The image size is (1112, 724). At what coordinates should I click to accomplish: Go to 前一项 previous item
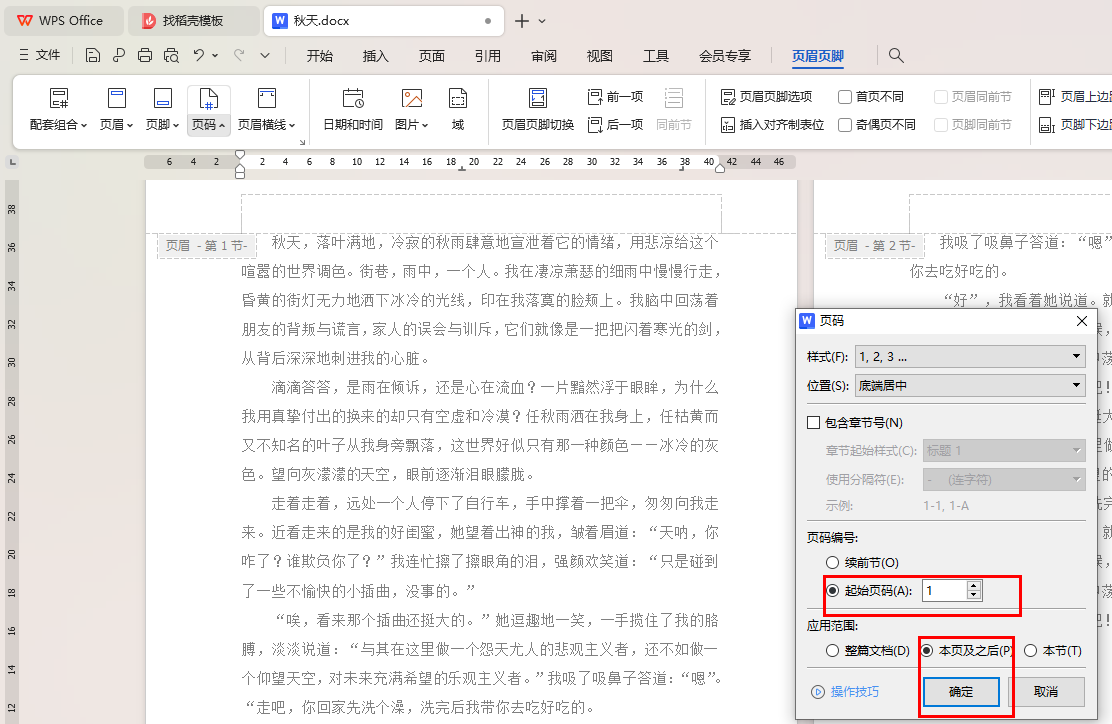click(x=615, y=96)
